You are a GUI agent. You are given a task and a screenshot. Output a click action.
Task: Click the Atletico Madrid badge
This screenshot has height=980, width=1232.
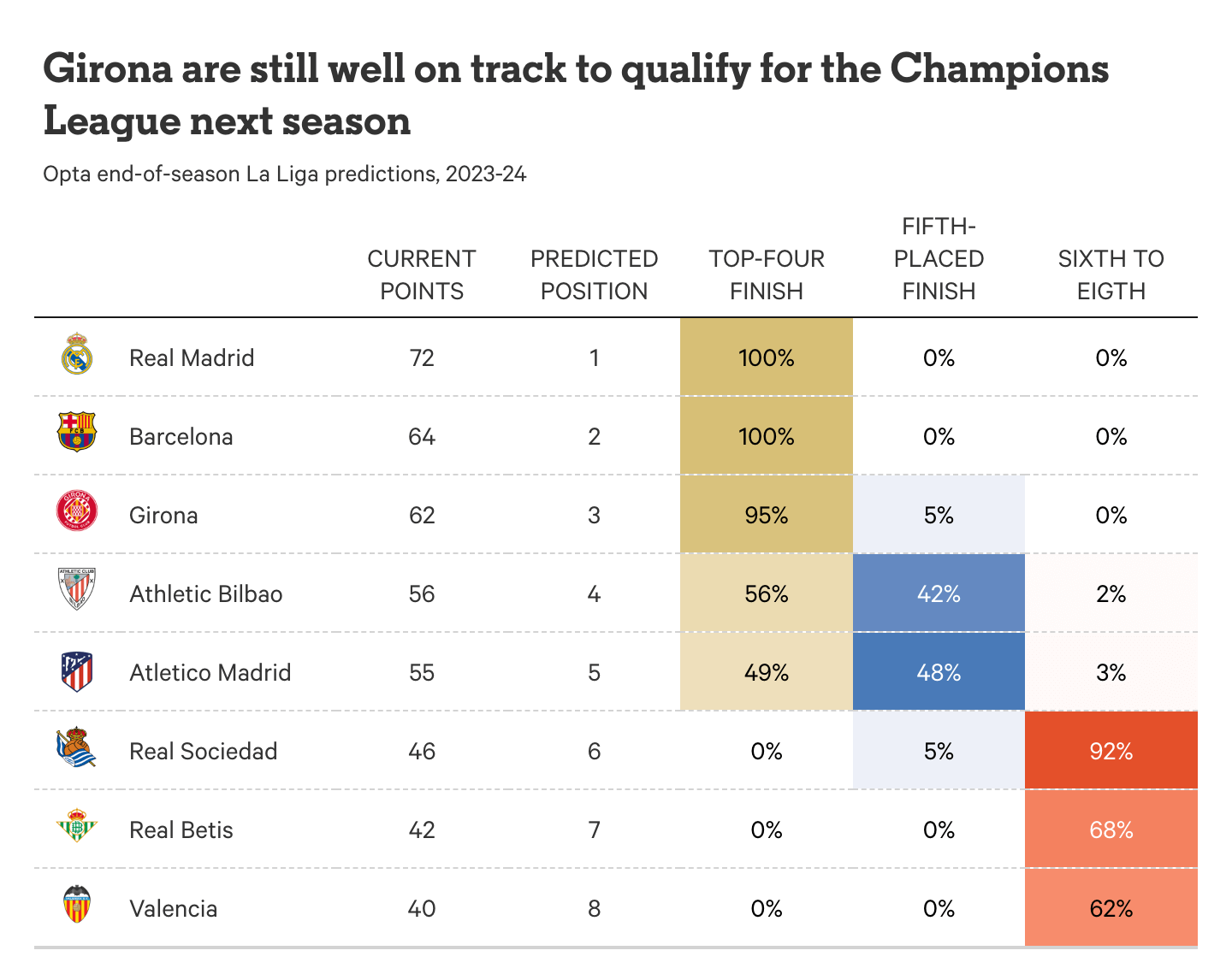click(x=77, y=671)
